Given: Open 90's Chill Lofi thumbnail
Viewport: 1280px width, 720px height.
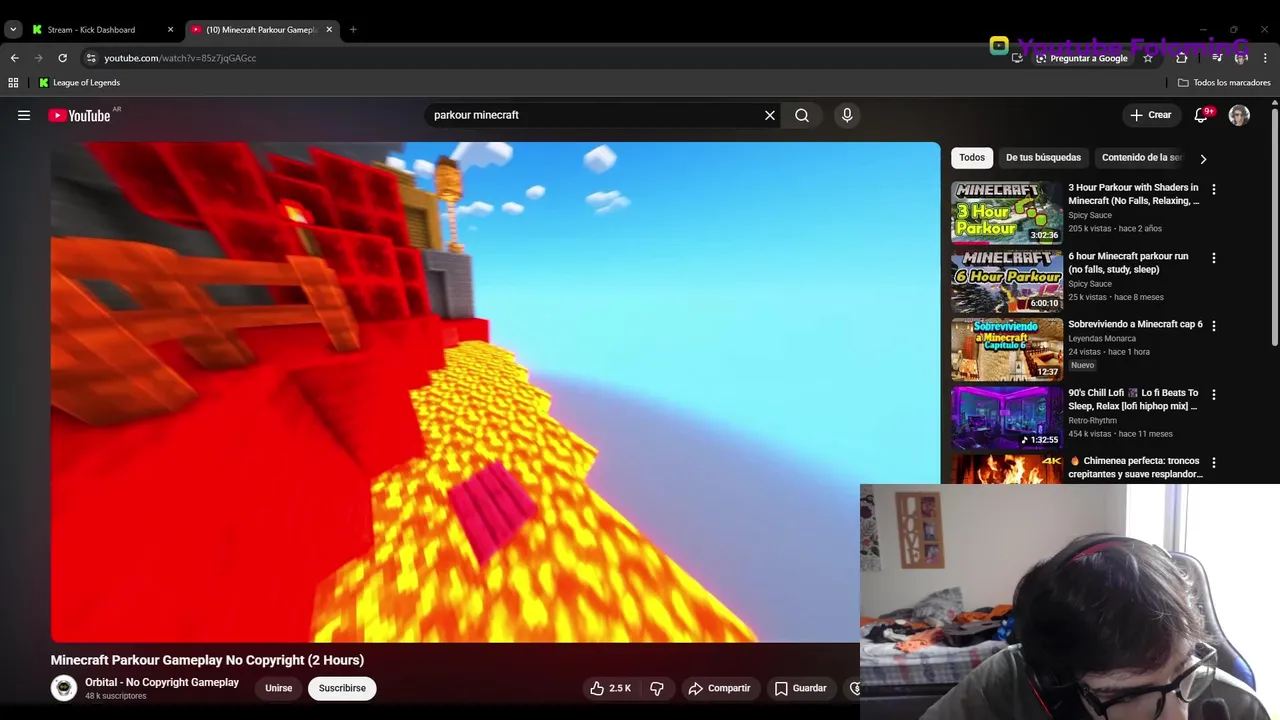Looking at the screenshot, I should click(x=1006, y=418).
